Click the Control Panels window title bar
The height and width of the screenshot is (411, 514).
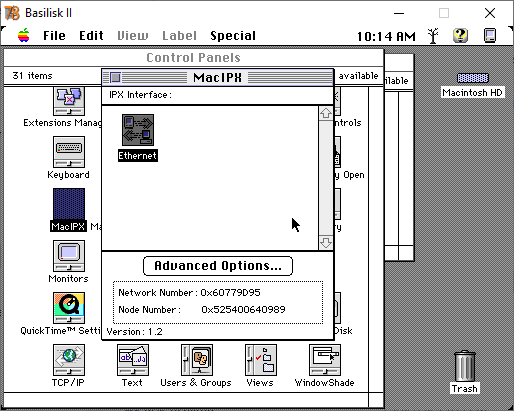pos(193,58)
